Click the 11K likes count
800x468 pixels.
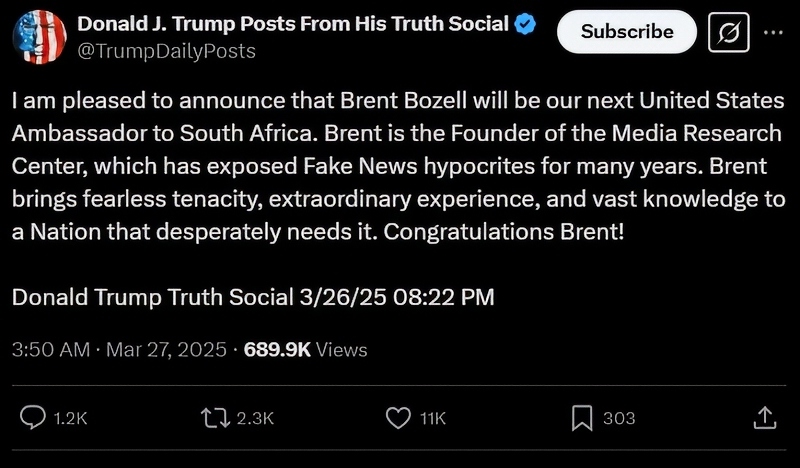(433, 418)
